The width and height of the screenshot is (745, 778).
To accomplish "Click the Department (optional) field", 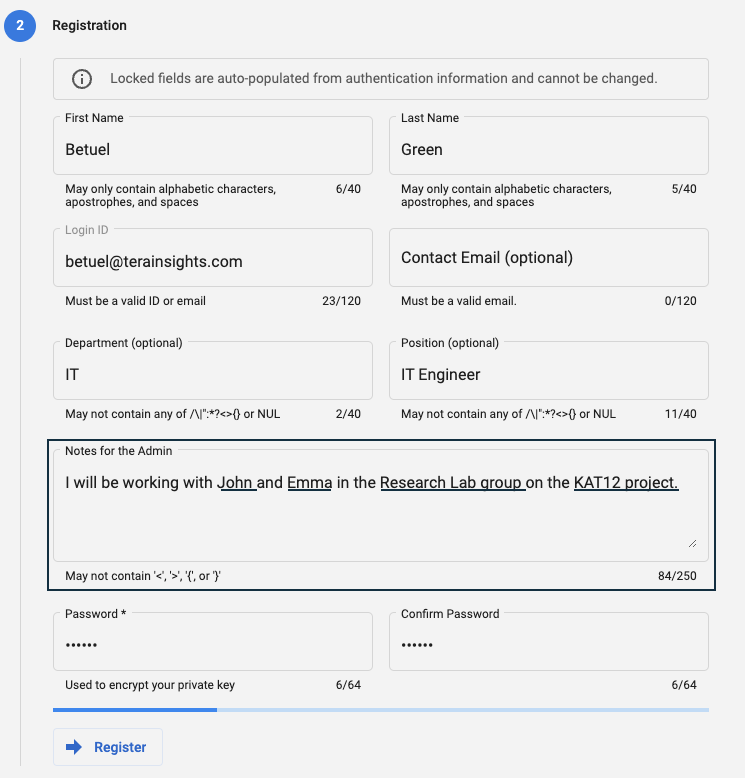I will point(213,374).
